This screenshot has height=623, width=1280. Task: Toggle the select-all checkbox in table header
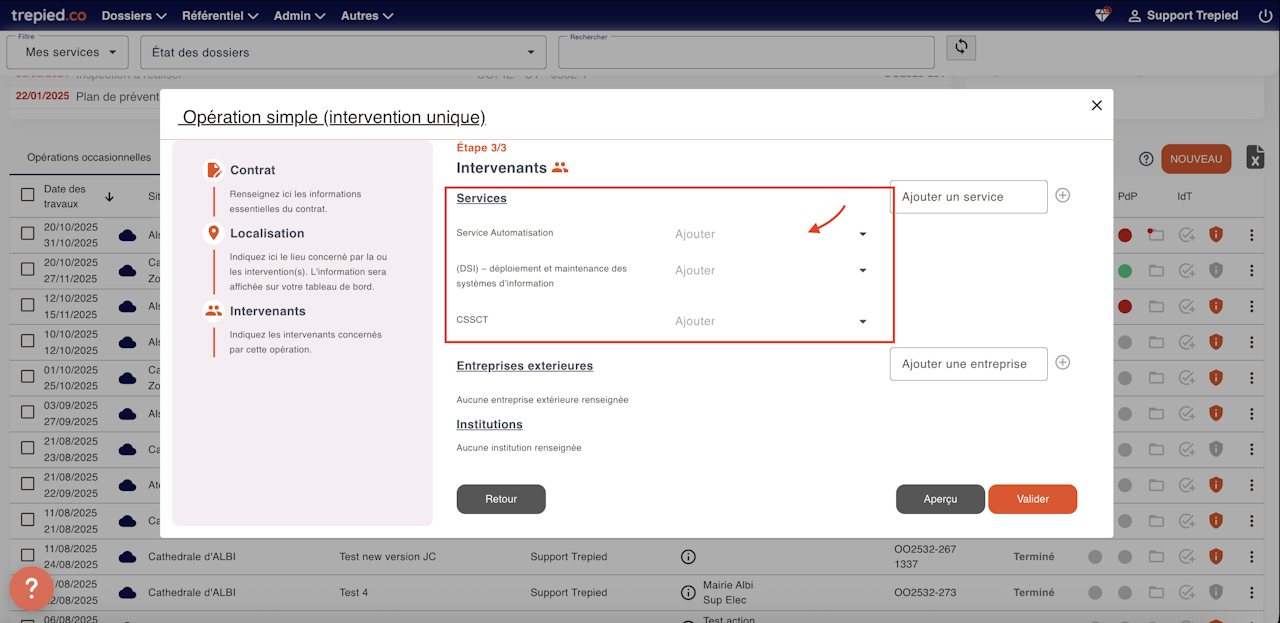(28, 195)
